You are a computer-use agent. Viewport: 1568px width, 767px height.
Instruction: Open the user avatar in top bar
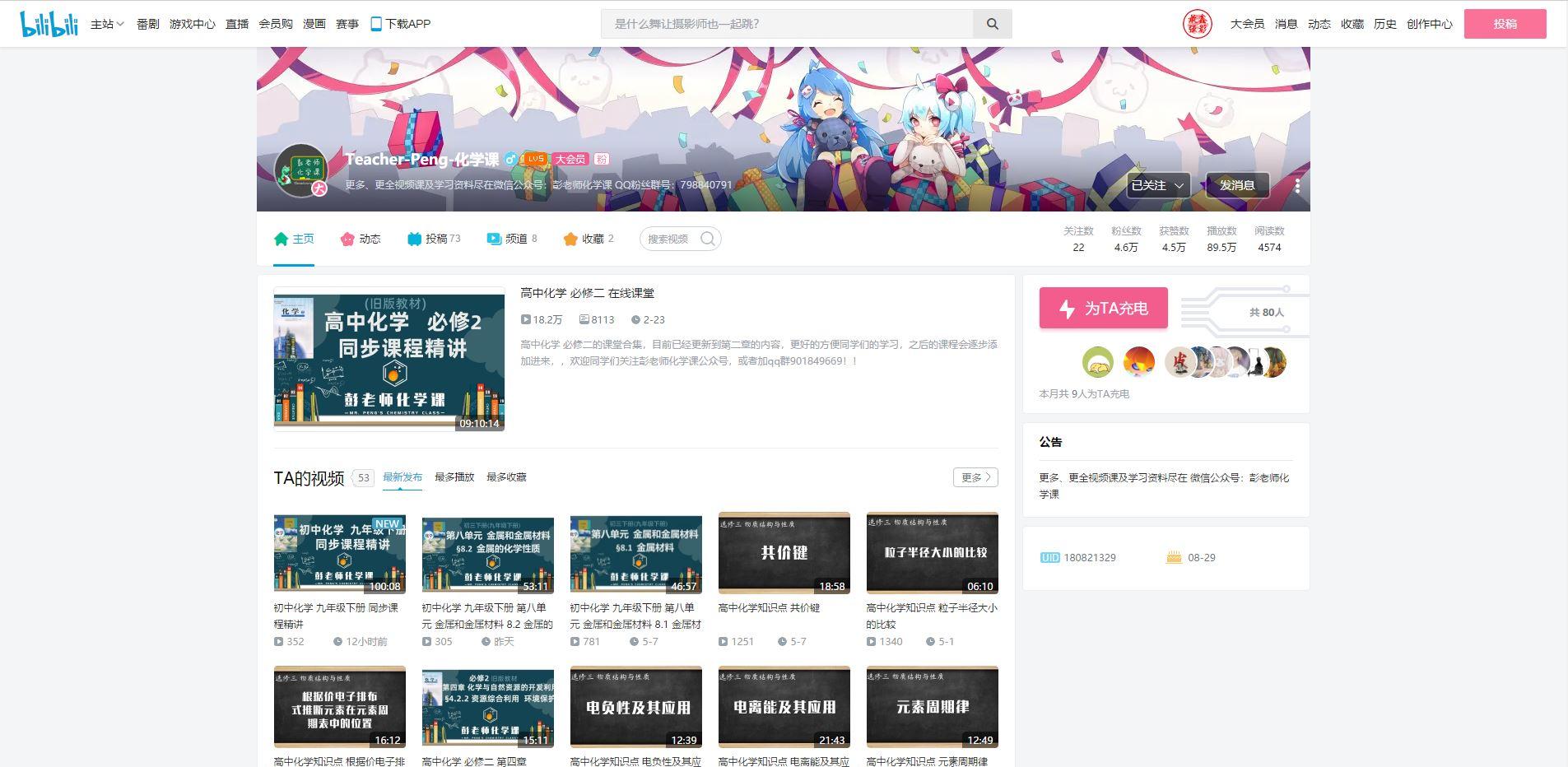[x=1197, y=24]
